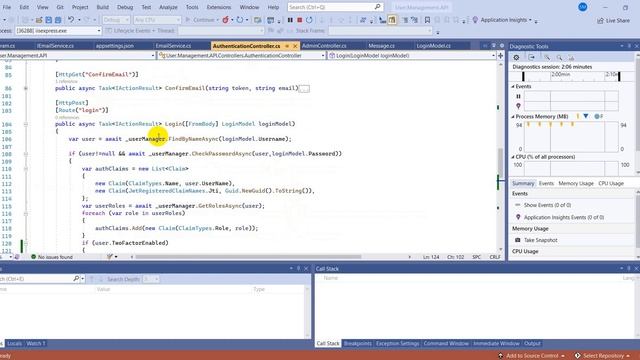Click the 2:00min timeline marker
The width and height of the screenshot is (640, 360).
click(x=560, y=74)
